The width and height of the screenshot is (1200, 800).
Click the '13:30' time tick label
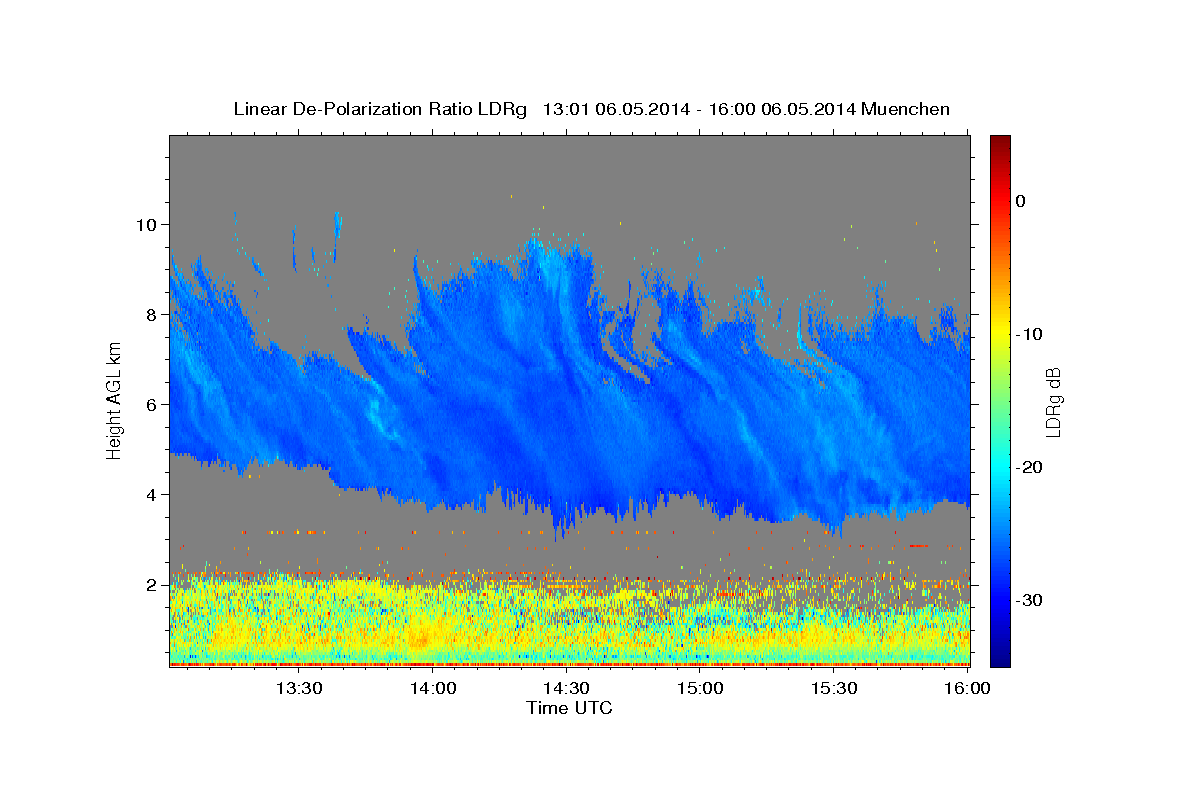[x=299, y=688]
